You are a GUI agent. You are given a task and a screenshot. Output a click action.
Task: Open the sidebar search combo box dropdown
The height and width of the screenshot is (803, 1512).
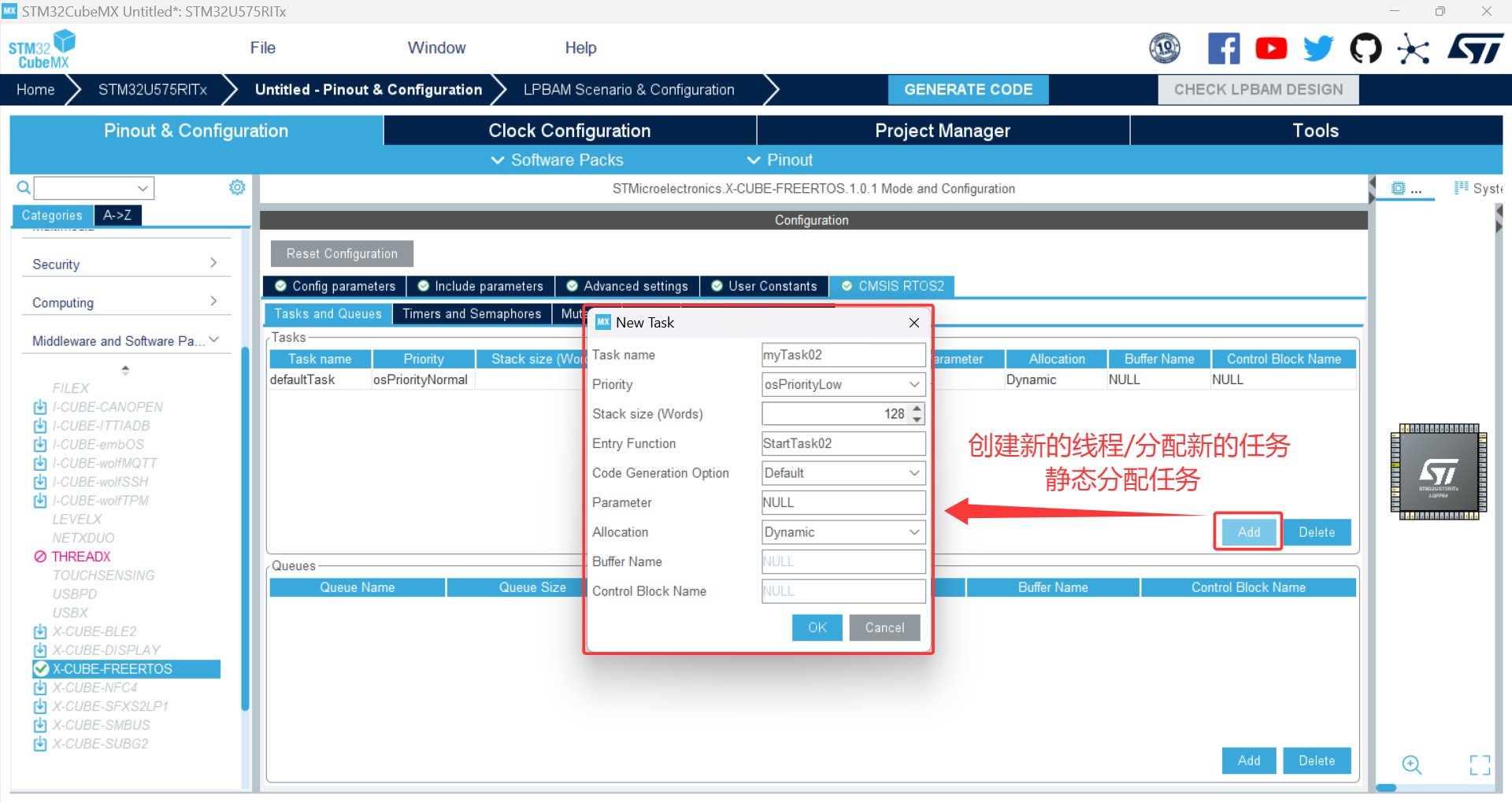click(x=143, y=188)
